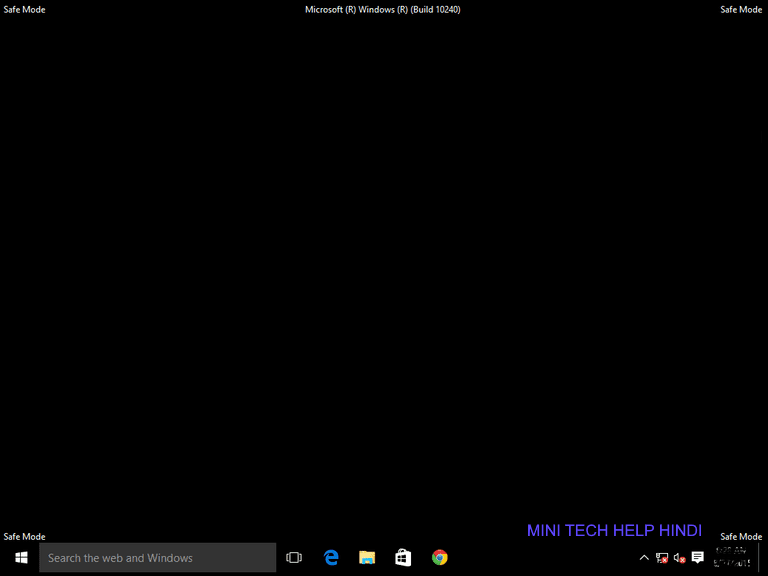
Task: Click the muted volume speaker icon
Action: [x=679, y=557]
